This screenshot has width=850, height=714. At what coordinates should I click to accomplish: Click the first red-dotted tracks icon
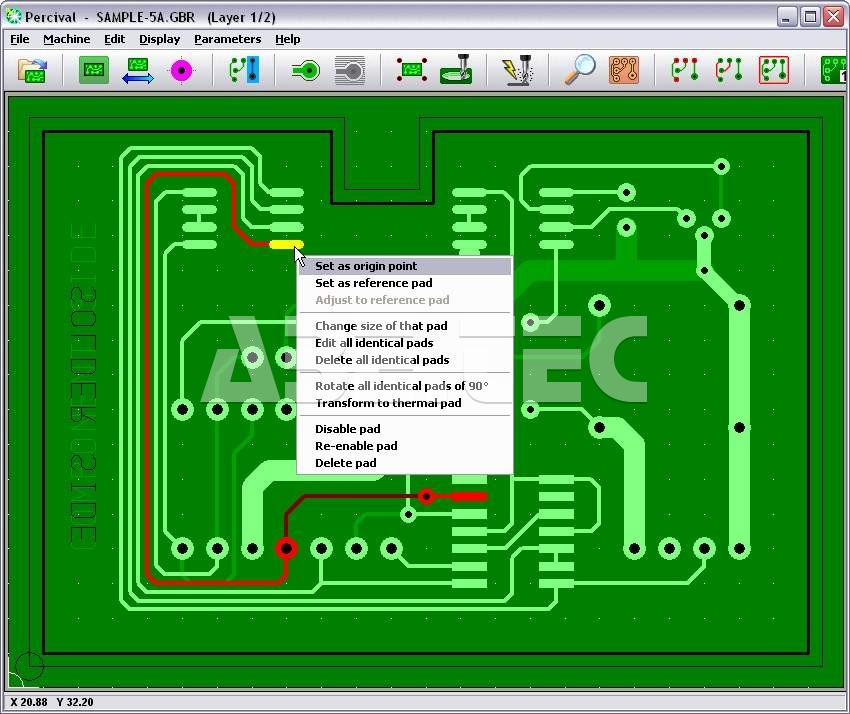[x=685, y=70]
